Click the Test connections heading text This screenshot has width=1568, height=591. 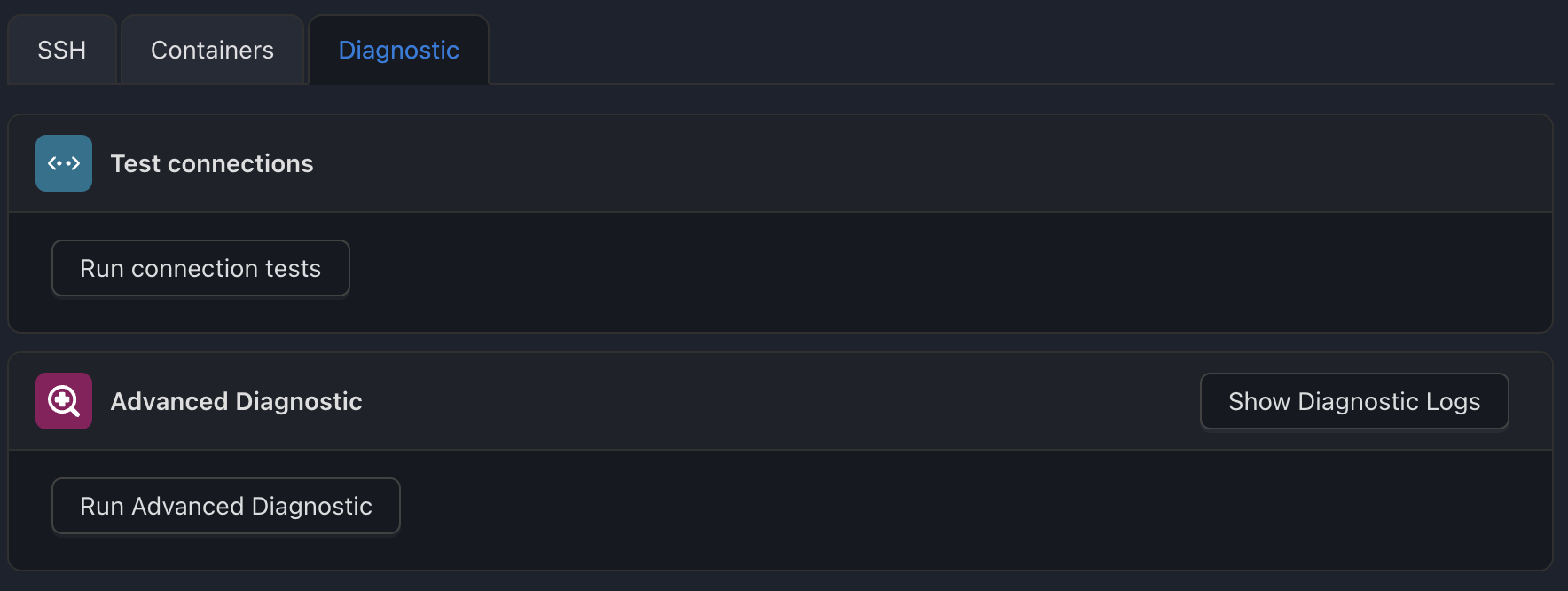point(212,163)
